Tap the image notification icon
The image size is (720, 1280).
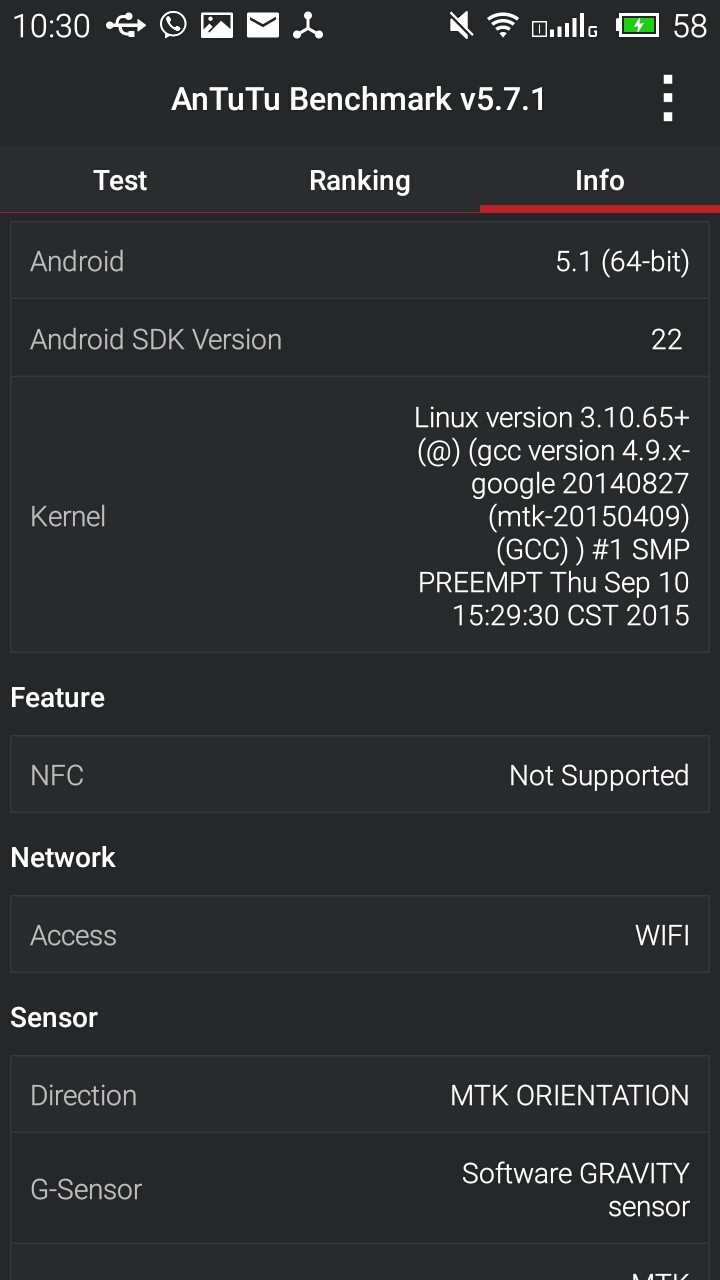point(217,25)
